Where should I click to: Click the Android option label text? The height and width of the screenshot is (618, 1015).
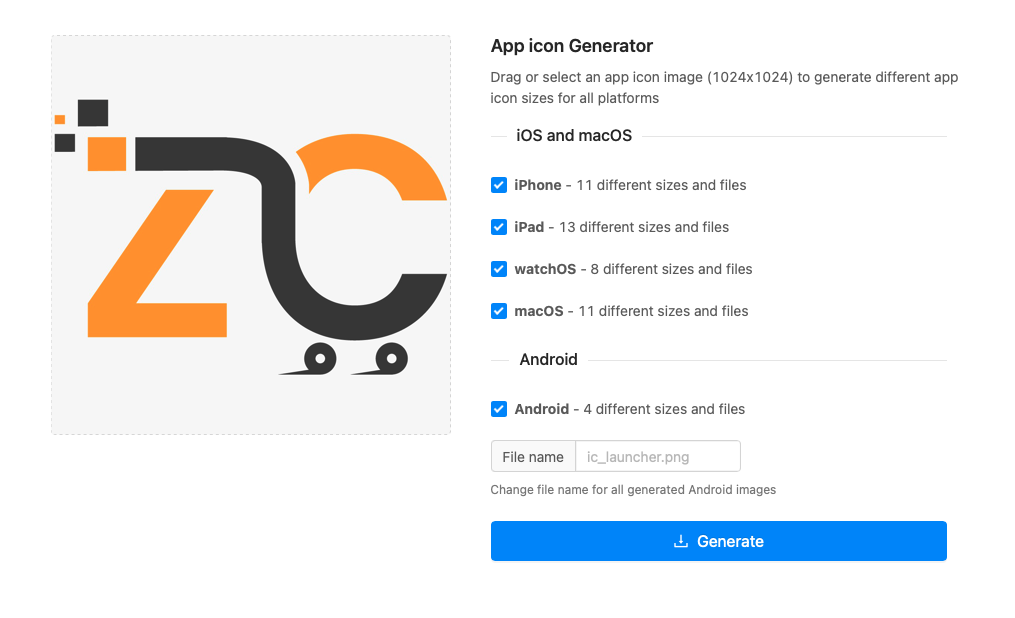pyautogui.click(x=541, y=409)
